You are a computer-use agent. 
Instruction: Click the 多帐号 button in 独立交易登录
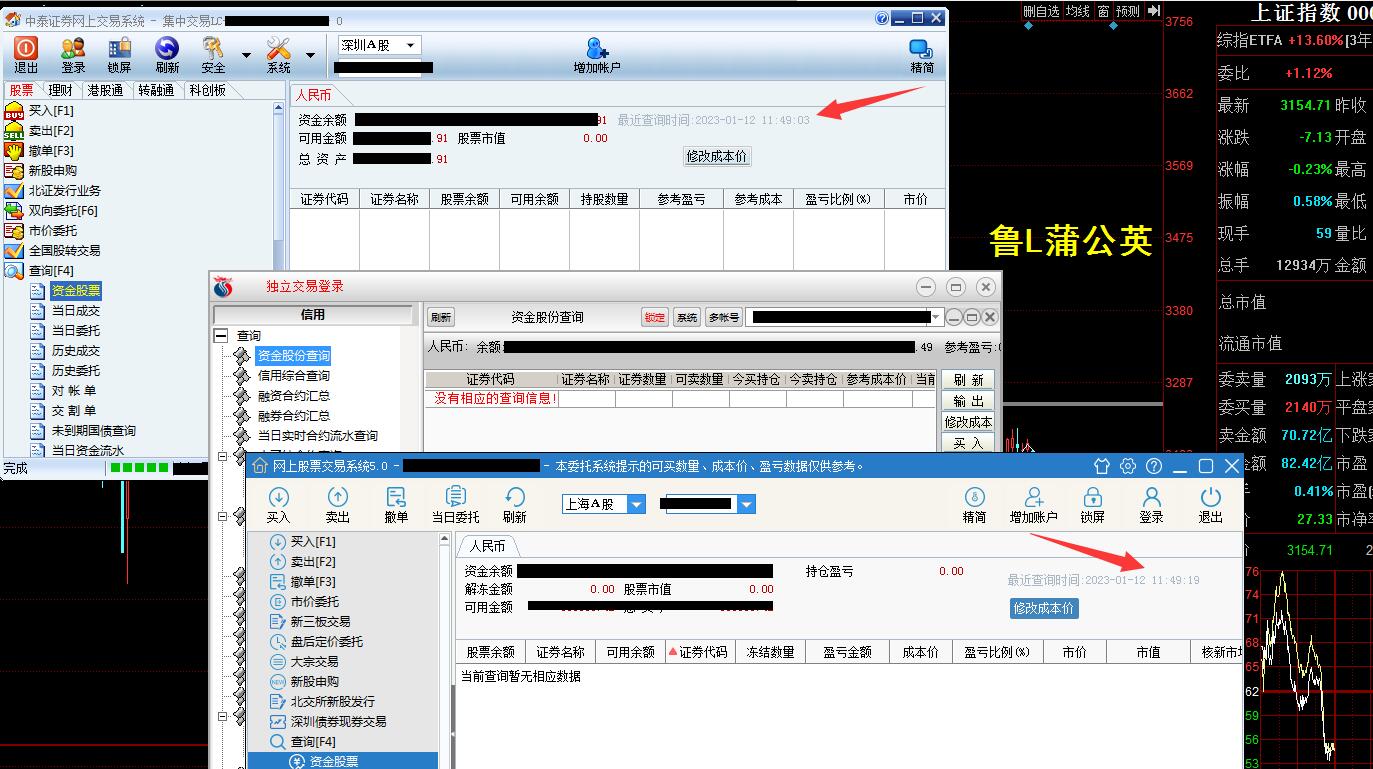(723, 317)
